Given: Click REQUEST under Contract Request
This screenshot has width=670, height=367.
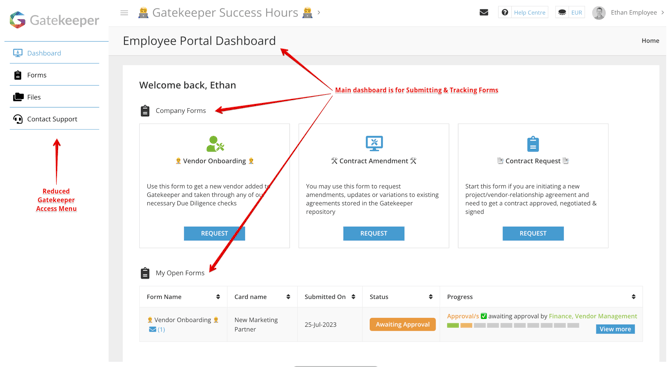Looking at the screenshot, I should (533, 233).
